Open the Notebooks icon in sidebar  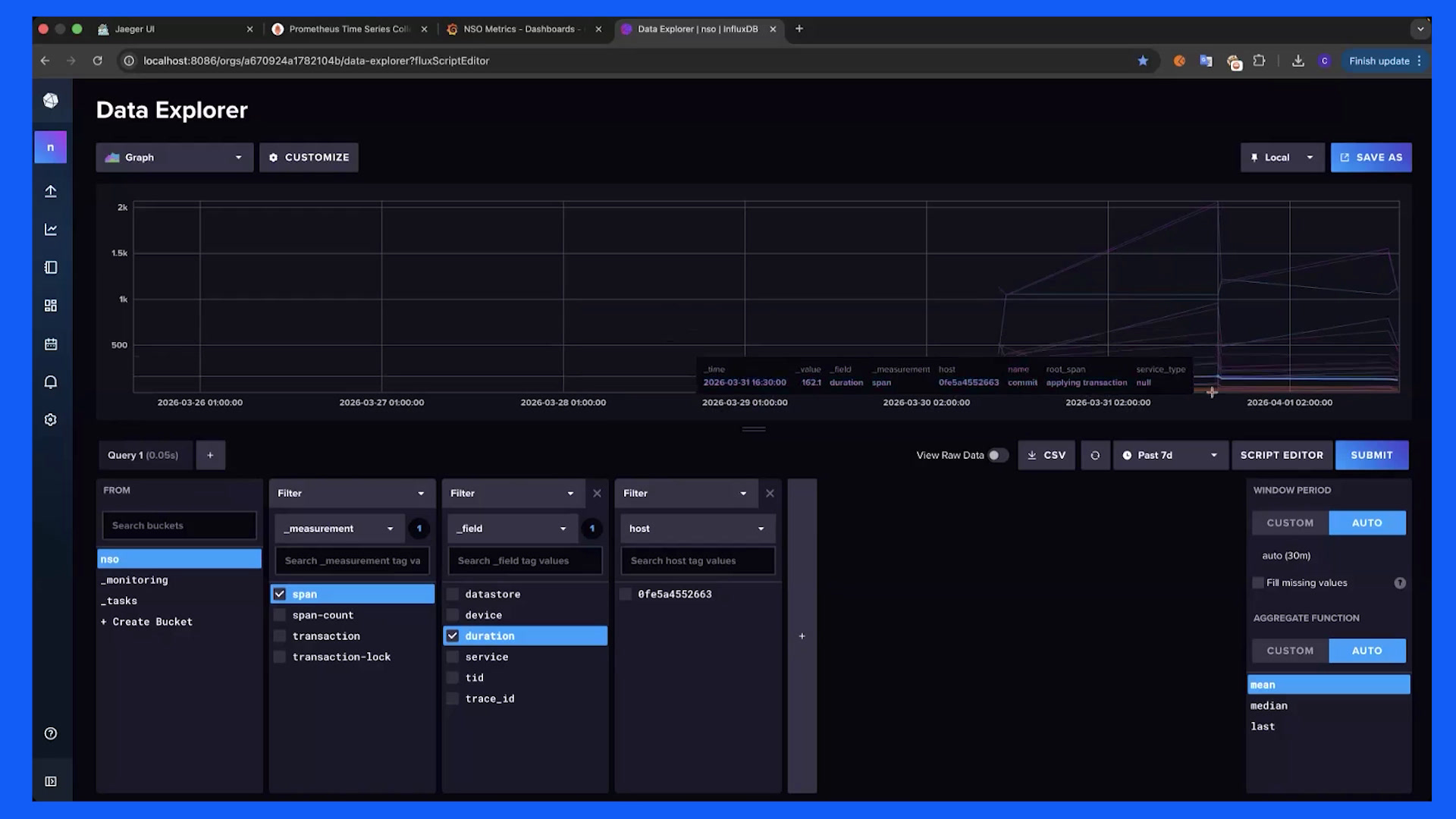click(51, 268)
